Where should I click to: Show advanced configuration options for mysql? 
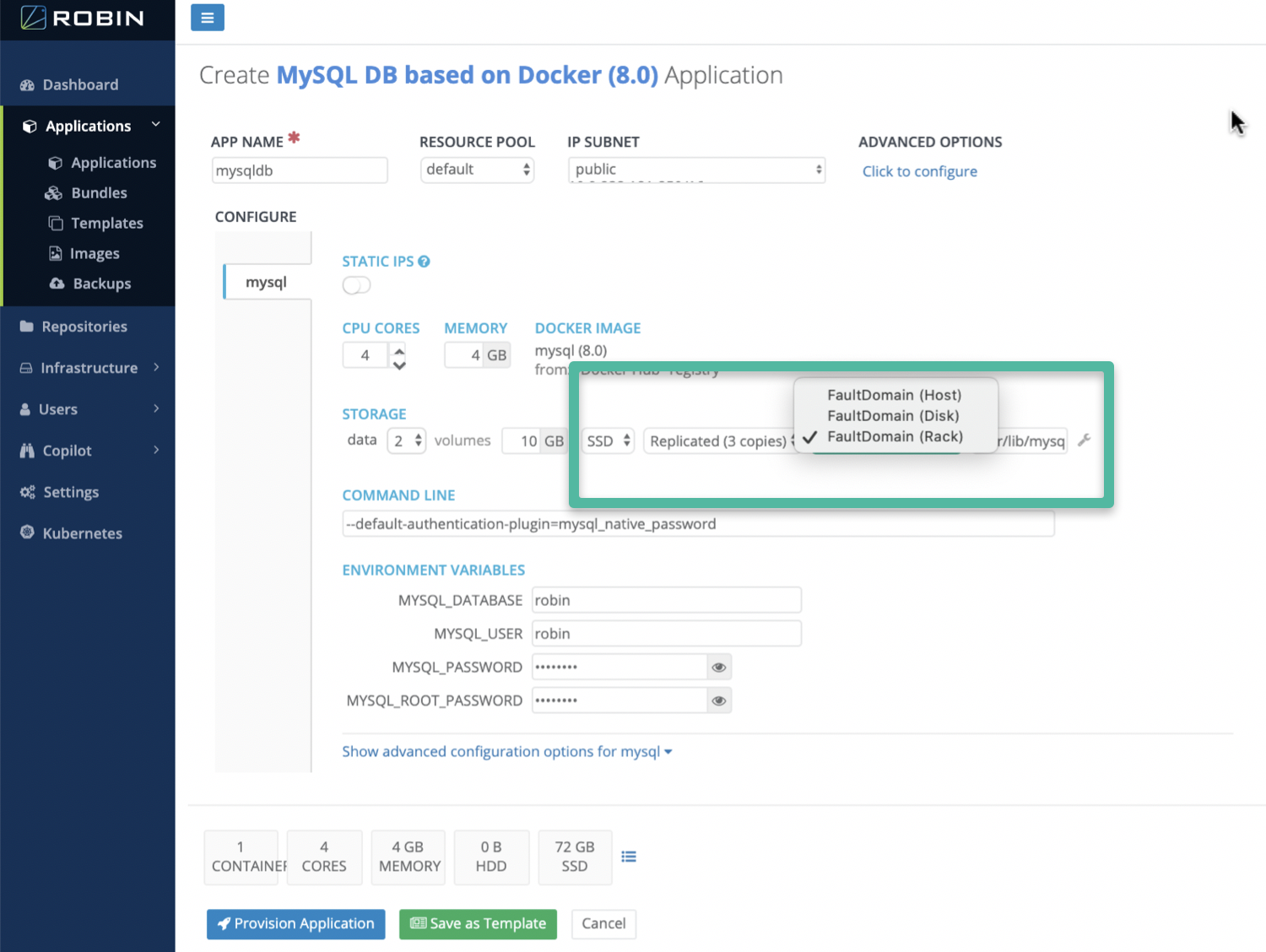pos(506,751)
